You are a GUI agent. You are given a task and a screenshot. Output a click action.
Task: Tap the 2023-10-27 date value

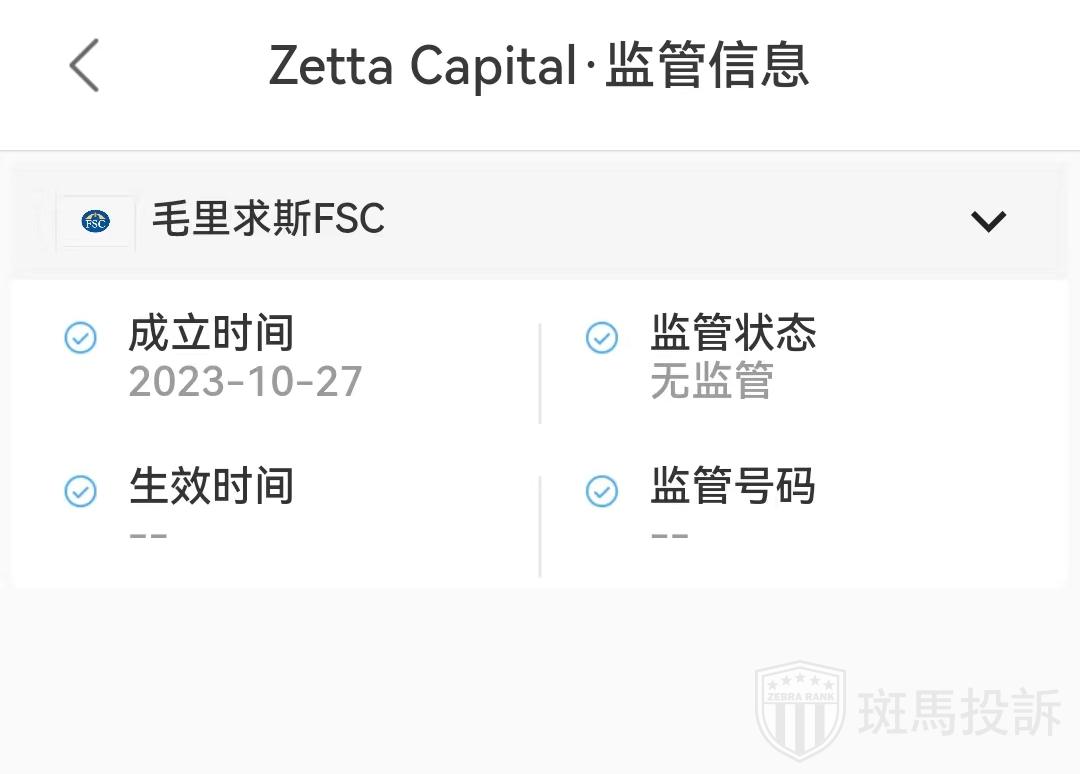click(245, 382)
